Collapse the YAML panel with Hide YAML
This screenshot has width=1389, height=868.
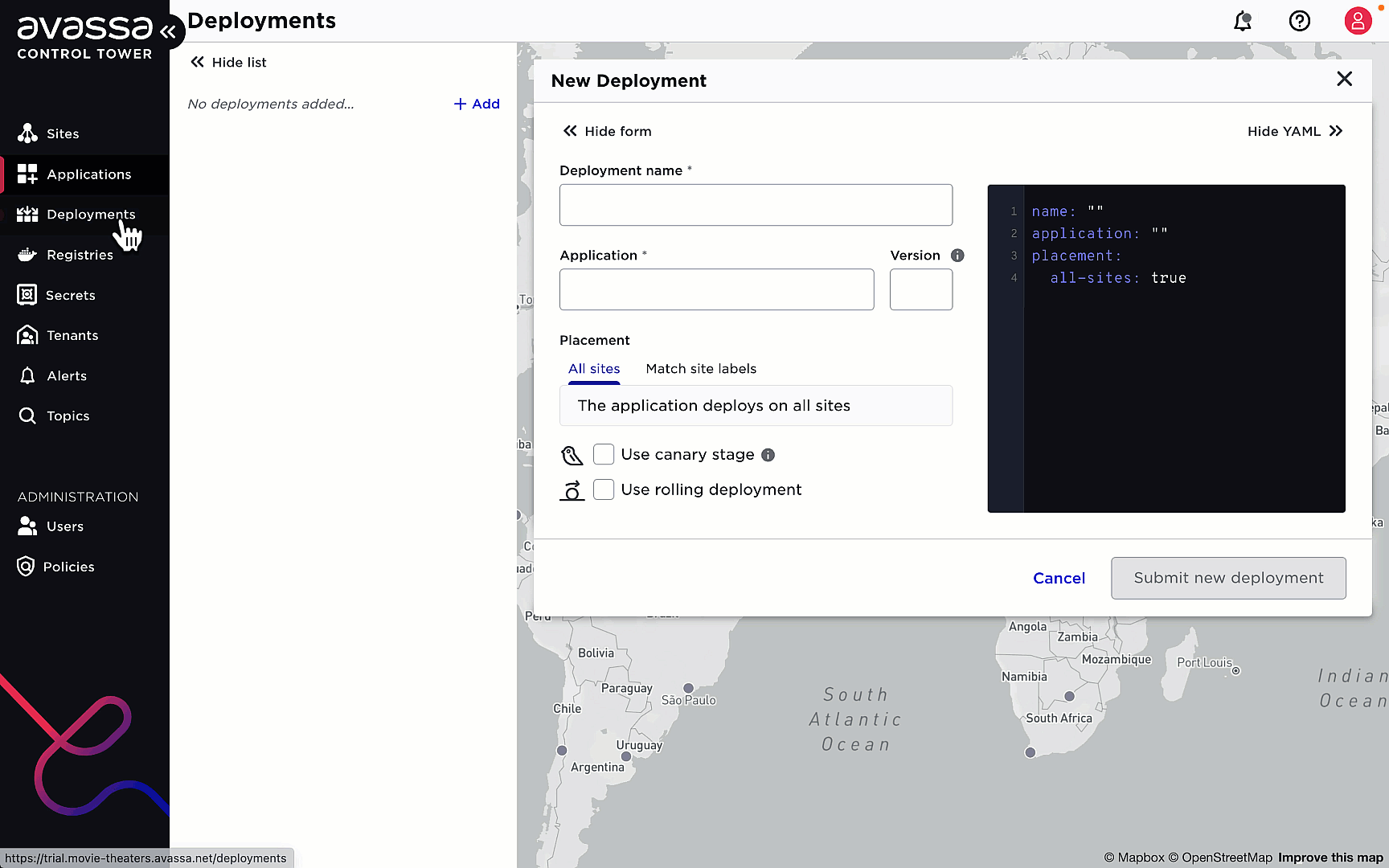[x=1294, y=131]
